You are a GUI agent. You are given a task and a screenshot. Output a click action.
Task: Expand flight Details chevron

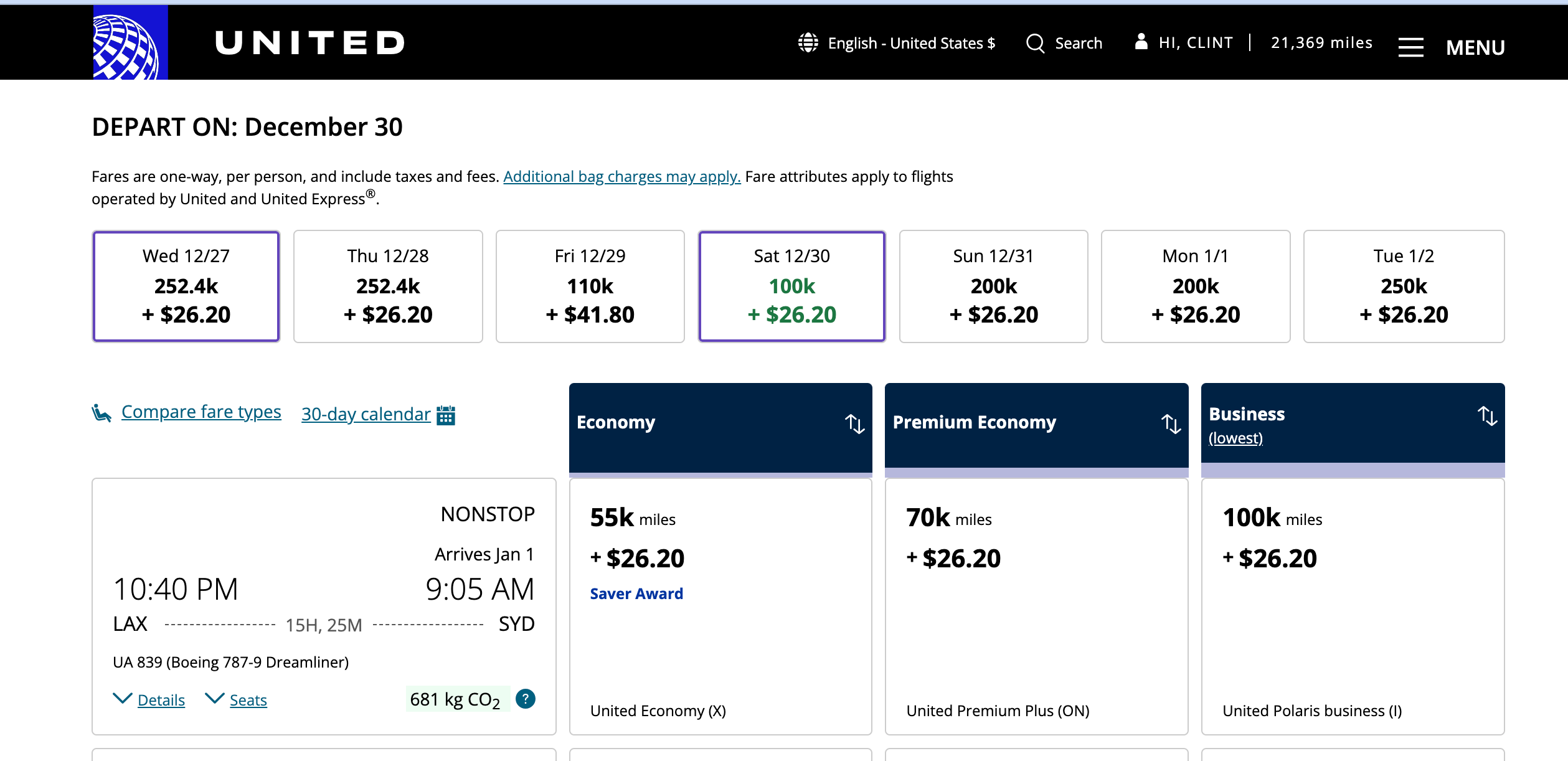[123, 699]
